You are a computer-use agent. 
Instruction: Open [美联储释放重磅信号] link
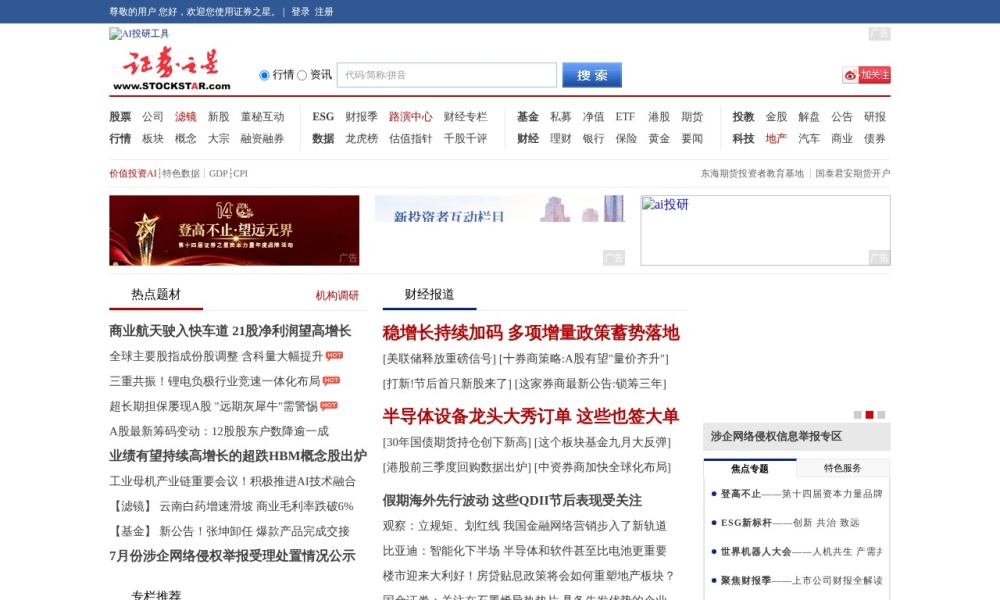tap(439, 359)
